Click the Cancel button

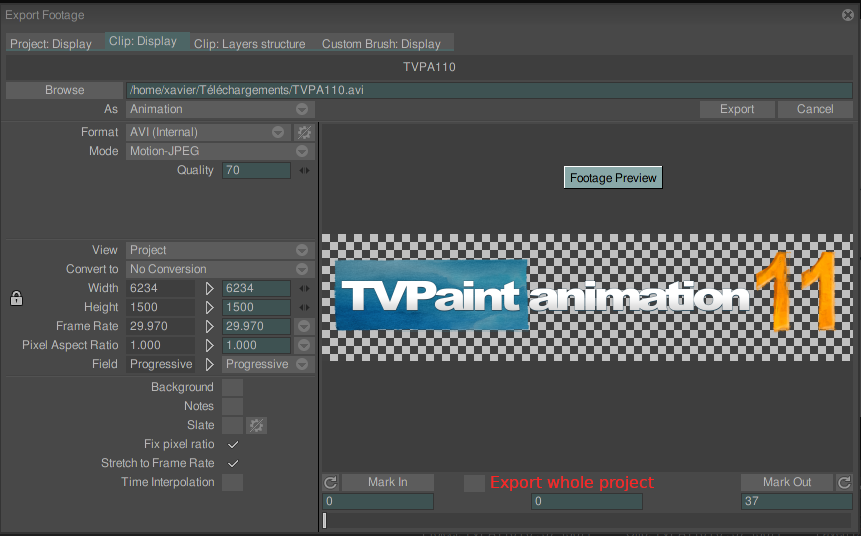[x=815, y=109]
